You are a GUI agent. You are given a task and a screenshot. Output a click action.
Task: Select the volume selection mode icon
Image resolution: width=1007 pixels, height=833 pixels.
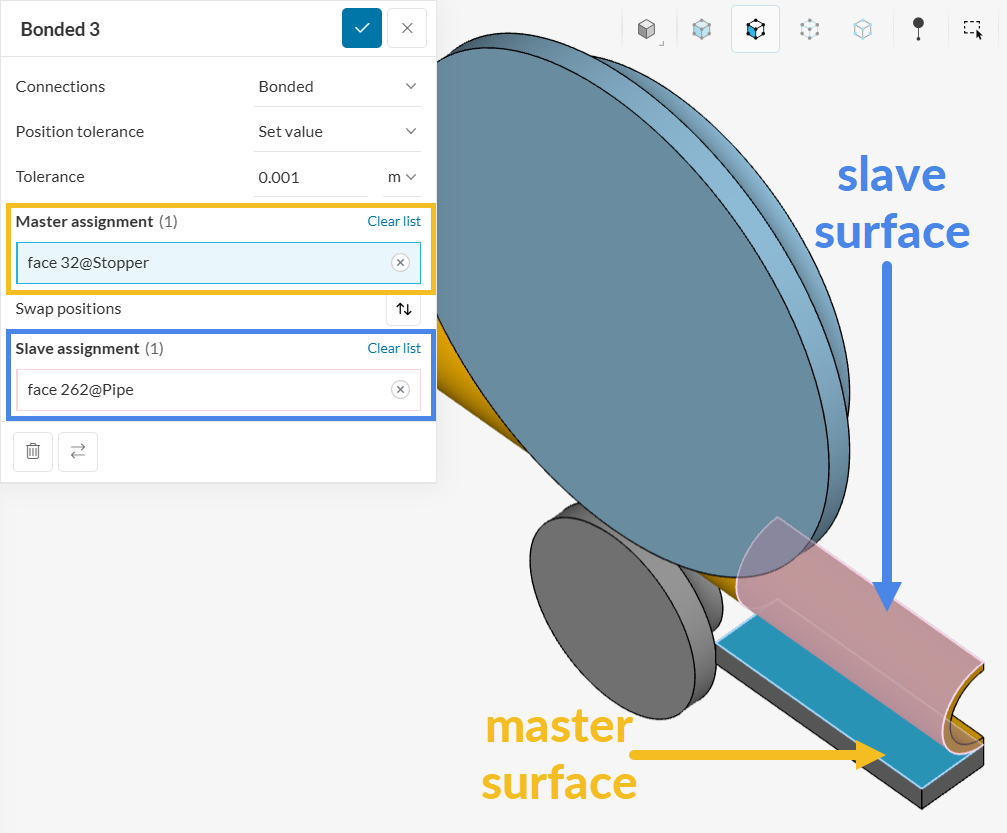tap(702, 29)
